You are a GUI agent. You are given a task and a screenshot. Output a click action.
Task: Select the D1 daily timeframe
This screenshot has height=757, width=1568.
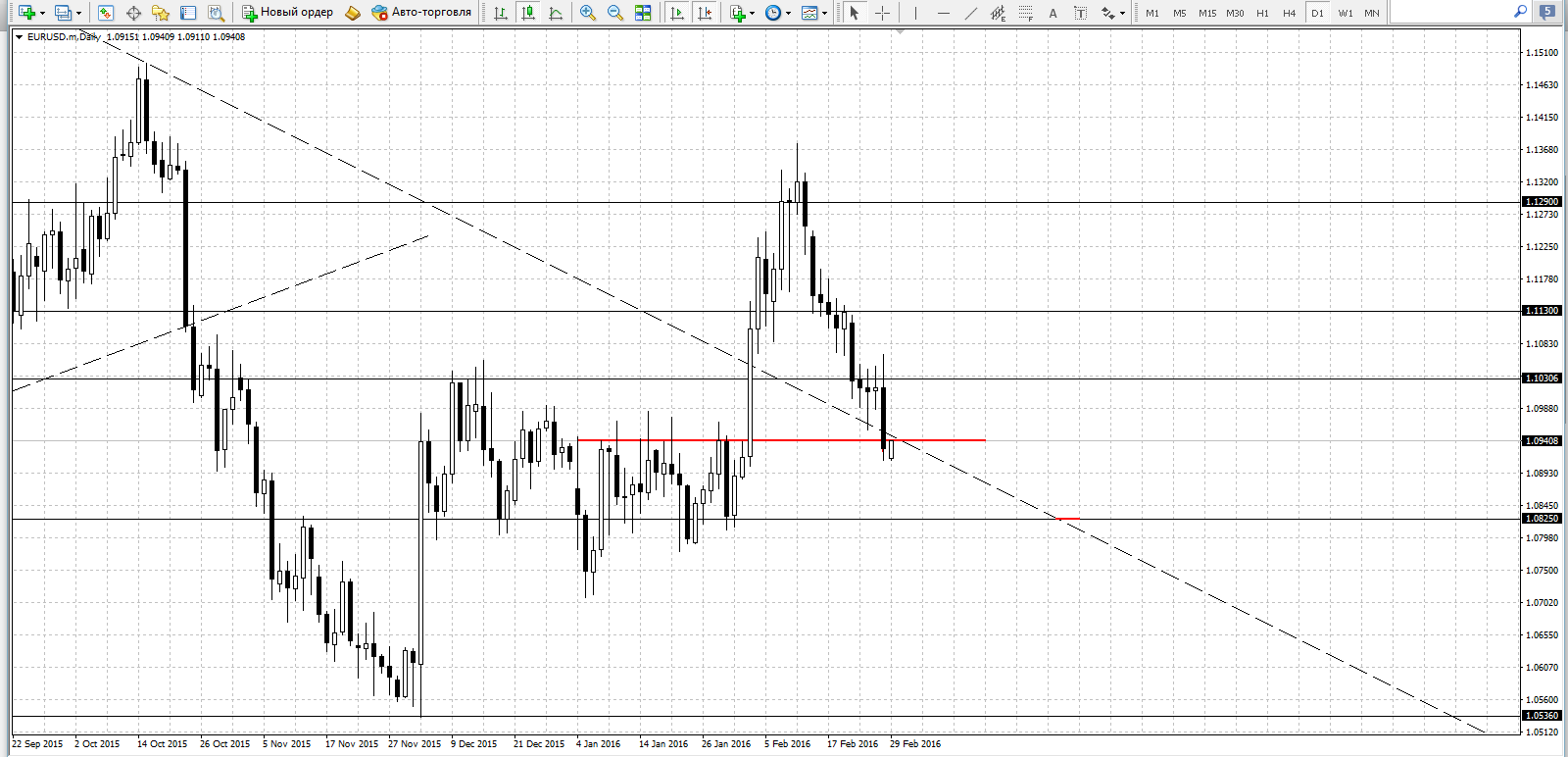(1317, 13)
